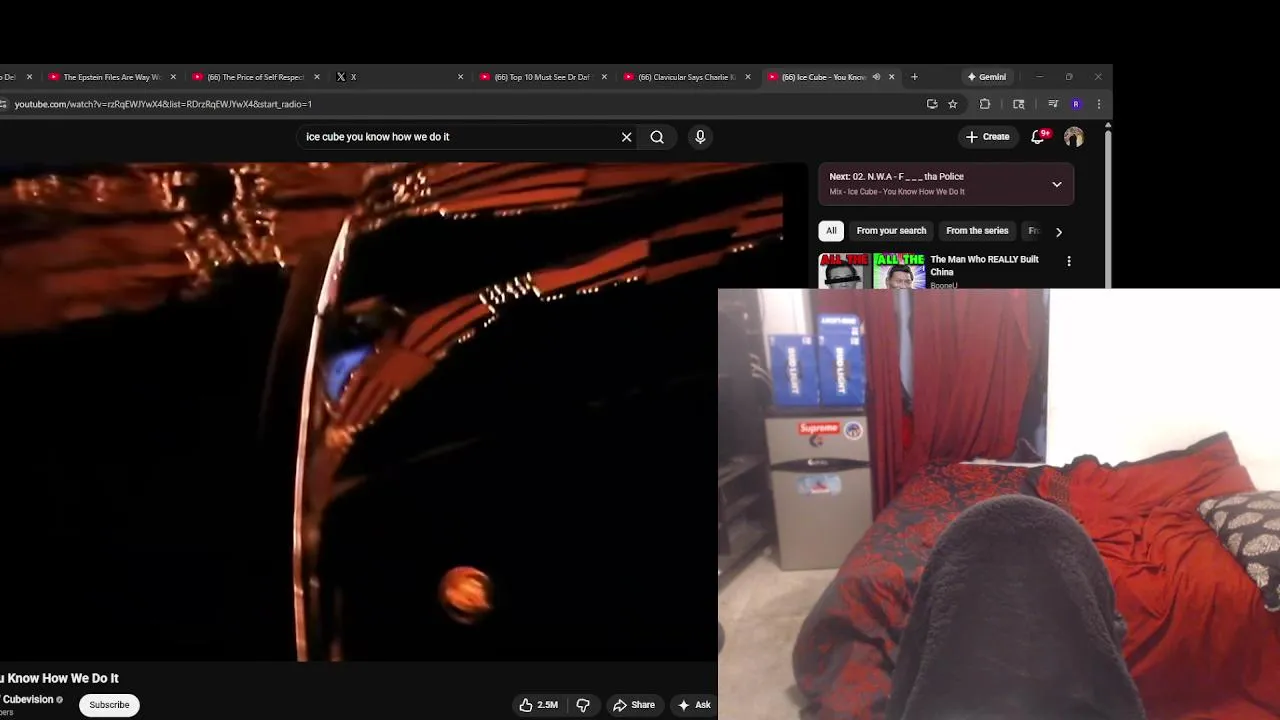The height and width of the screenshot is (720, 1280).
Task: Bookmark this page with star icon
Action: (x=953, y=104)
